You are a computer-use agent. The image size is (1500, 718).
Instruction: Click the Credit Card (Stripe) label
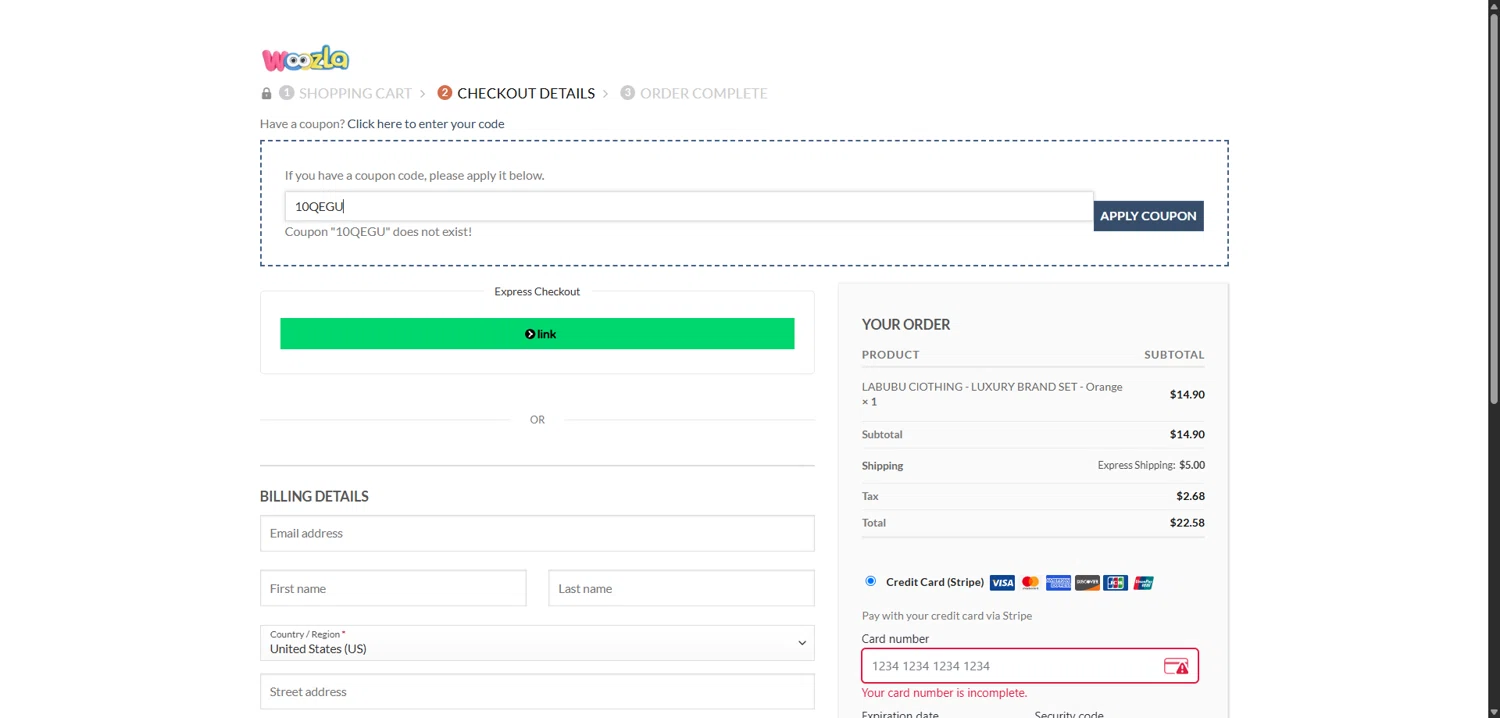935,582
